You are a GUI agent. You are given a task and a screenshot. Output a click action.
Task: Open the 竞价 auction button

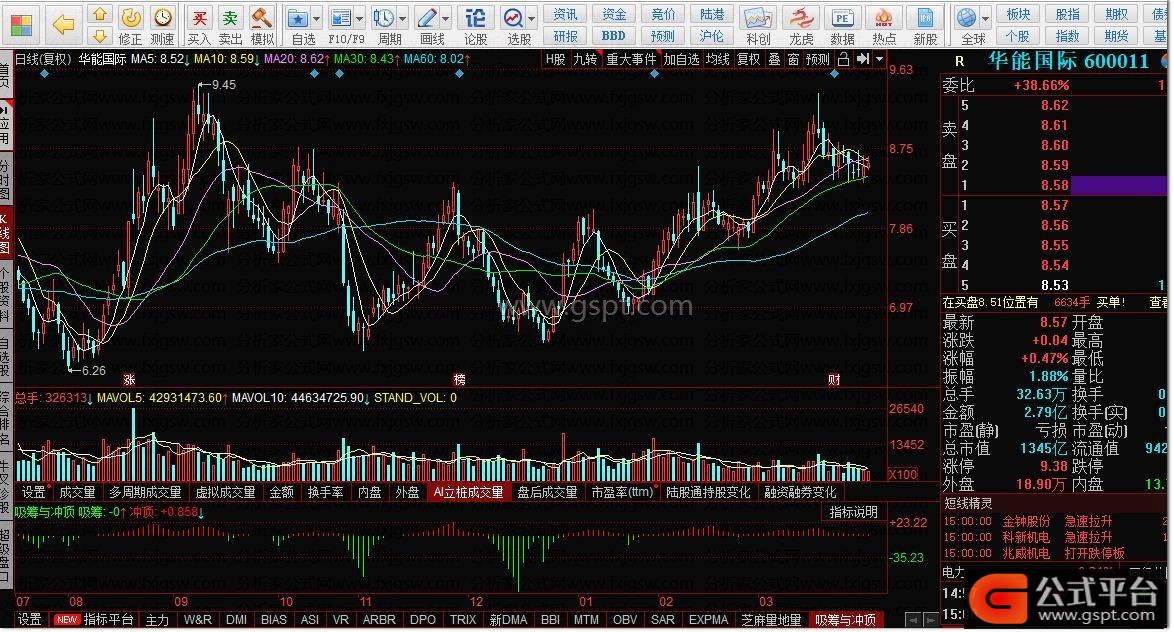(663, 14)
